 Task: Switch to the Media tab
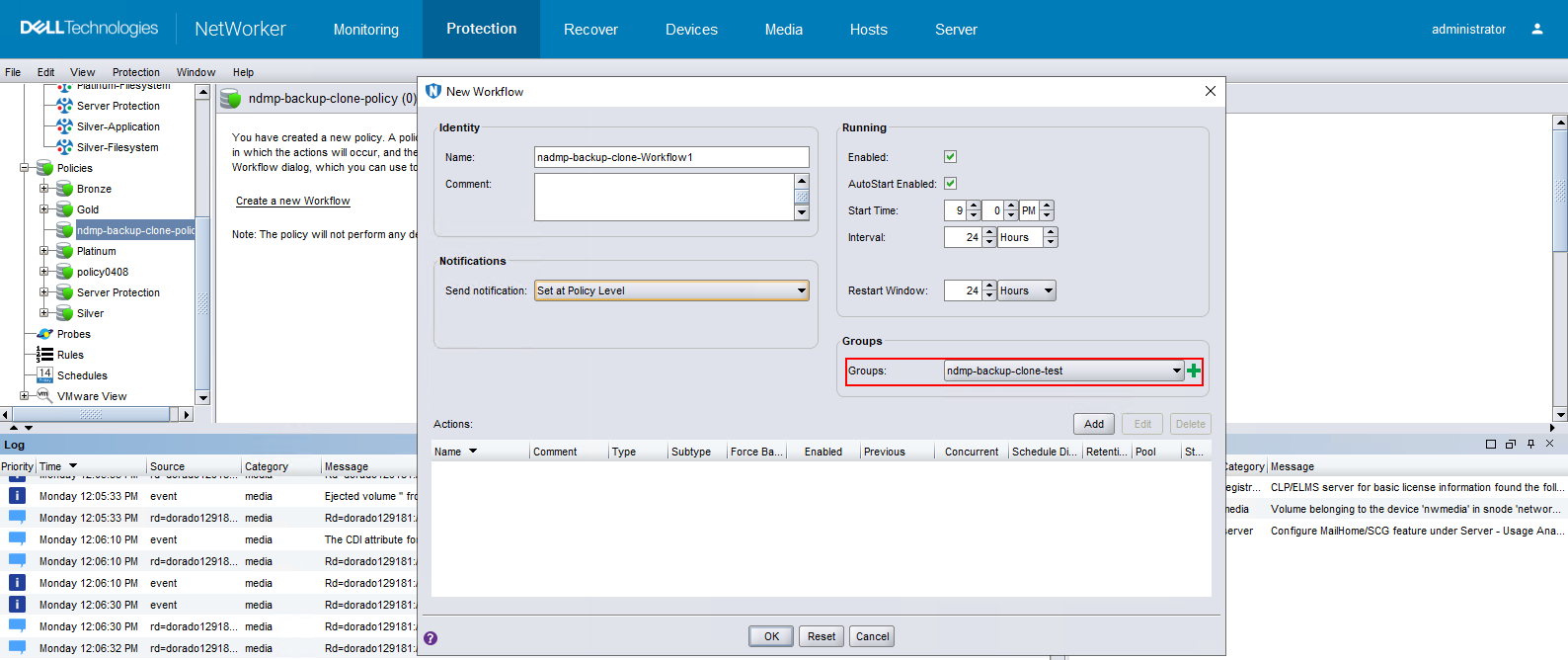coord(784,30)
